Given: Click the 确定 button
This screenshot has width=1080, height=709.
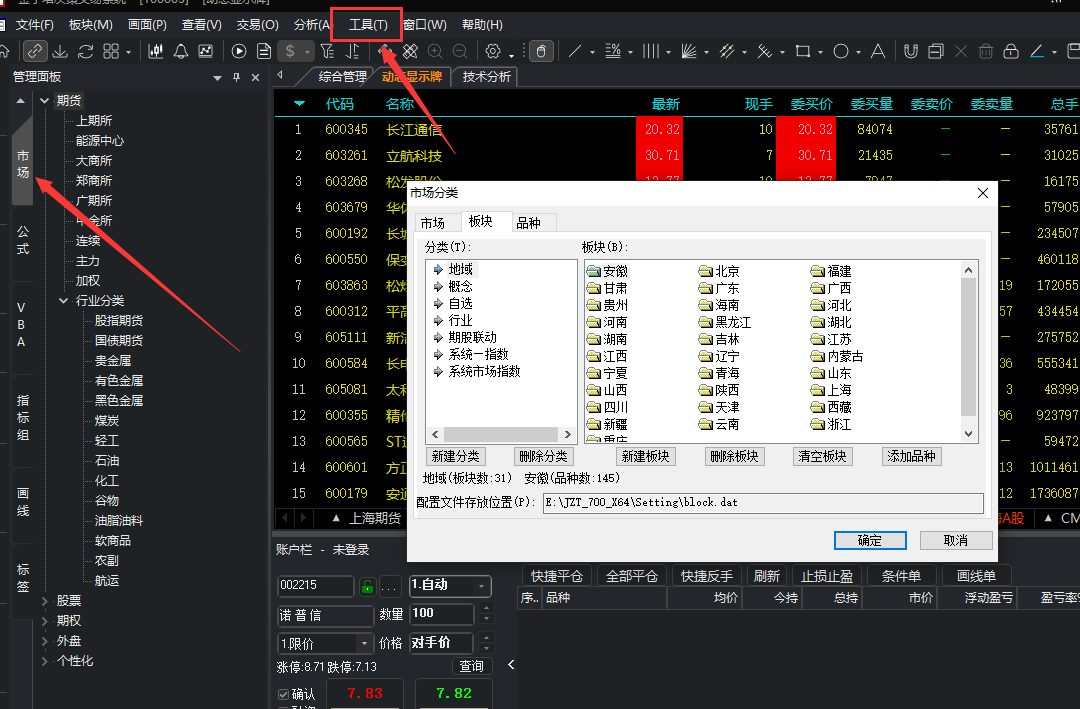Looking at the screenshot, I should coord(870,540).
